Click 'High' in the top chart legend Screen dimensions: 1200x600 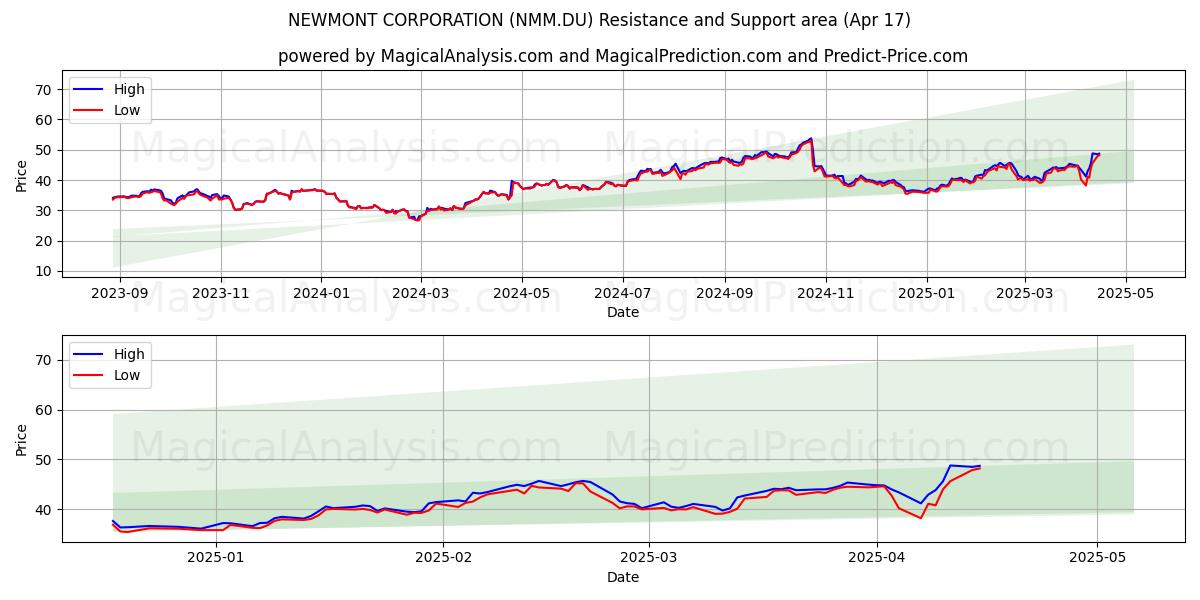[x=129, y=89]
